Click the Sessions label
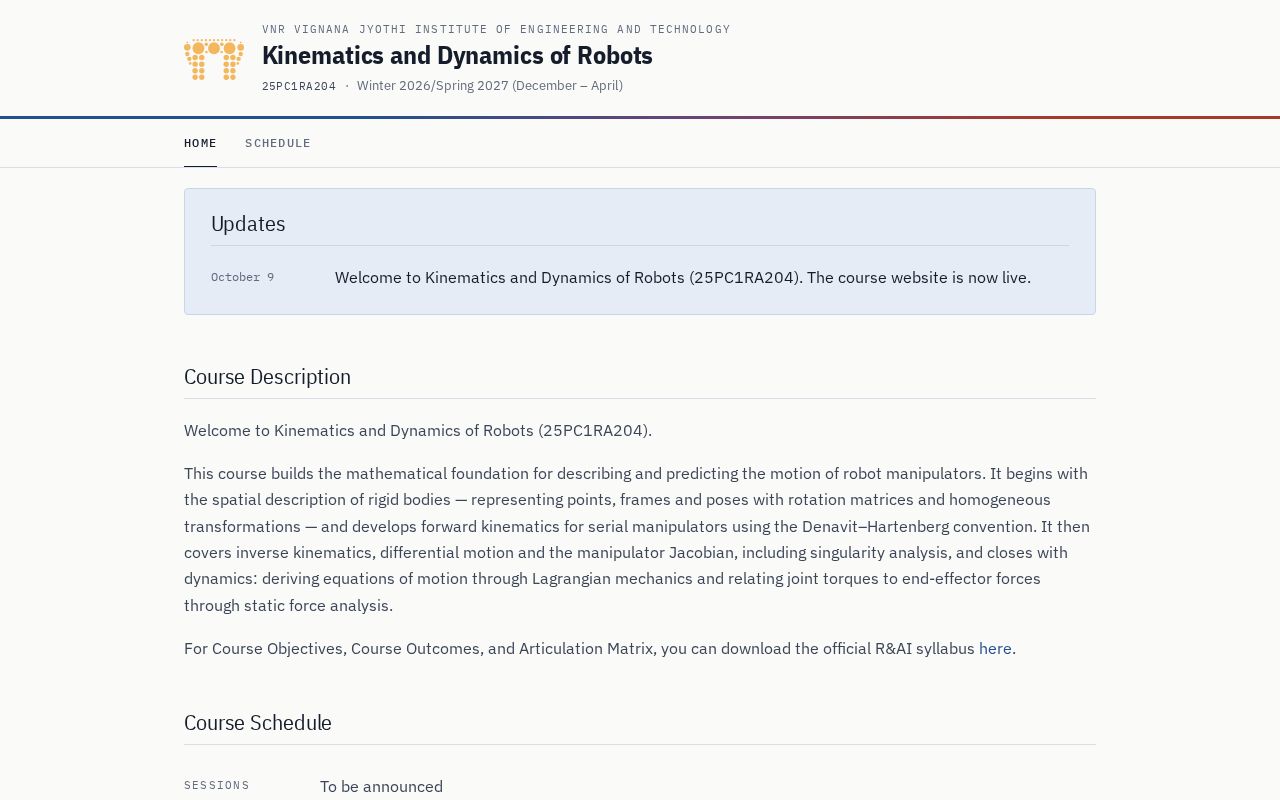This screenshot has width=1280, height=800. [x=217, y=785]
